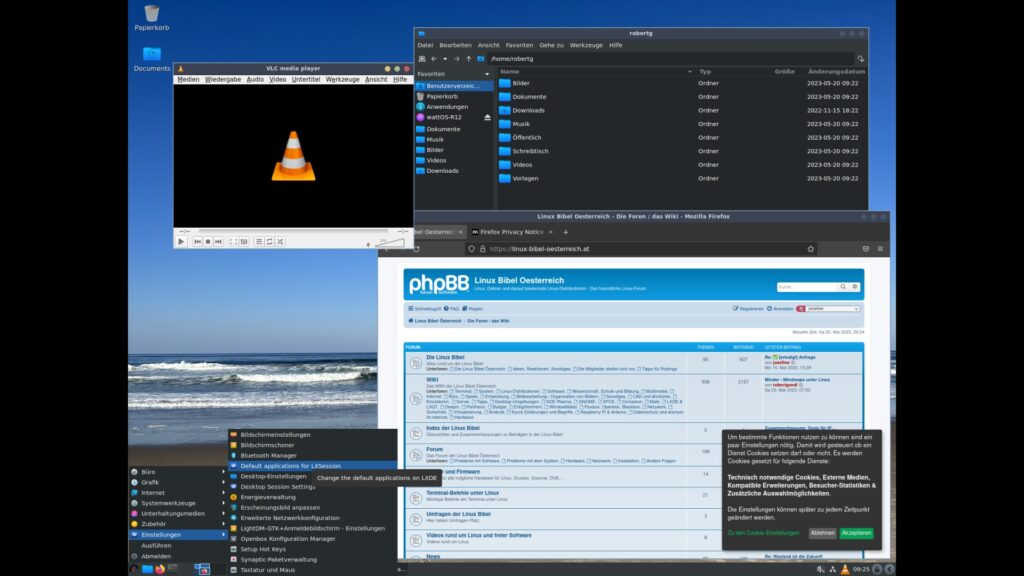Reload the folder in file manager
The width and height of the screenshot is (1024, 576).
tap(861, 59)
